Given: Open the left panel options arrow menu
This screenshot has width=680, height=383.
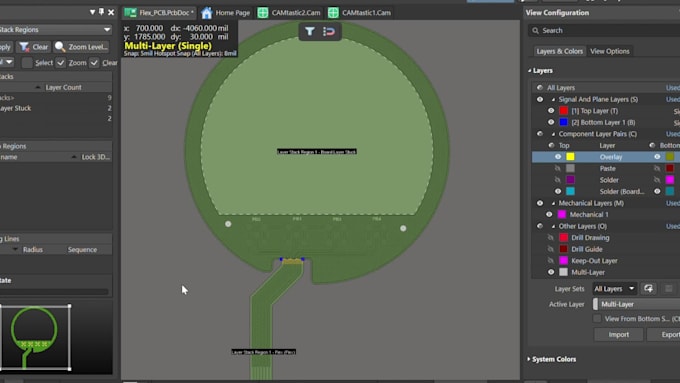Looking at the screenshot, I should click(92, 12).
